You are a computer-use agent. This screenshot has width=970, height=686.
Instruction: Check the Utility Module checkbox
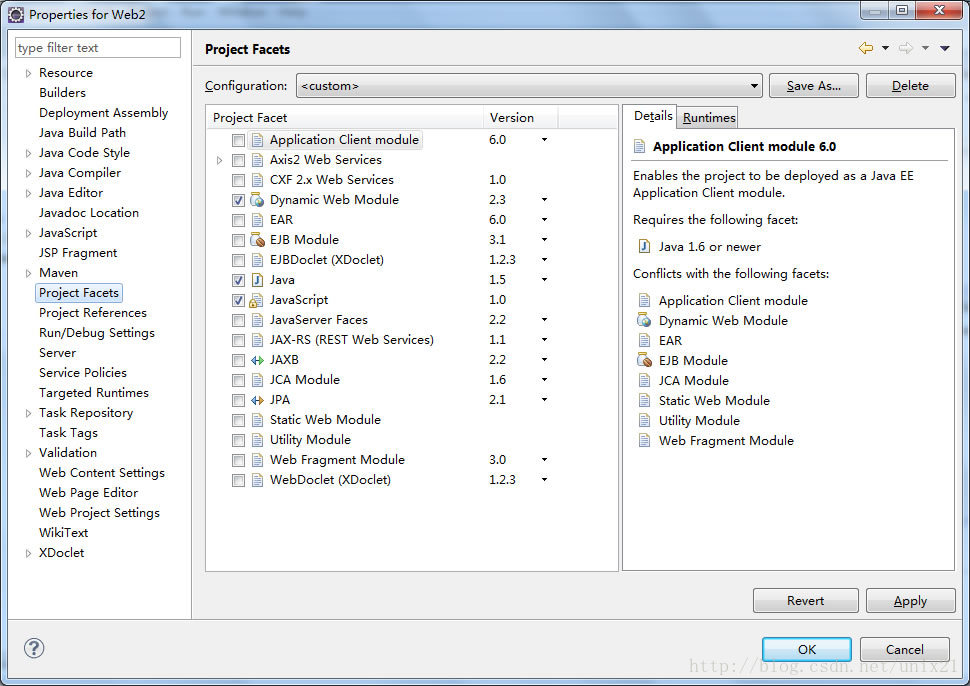(238, 440)
